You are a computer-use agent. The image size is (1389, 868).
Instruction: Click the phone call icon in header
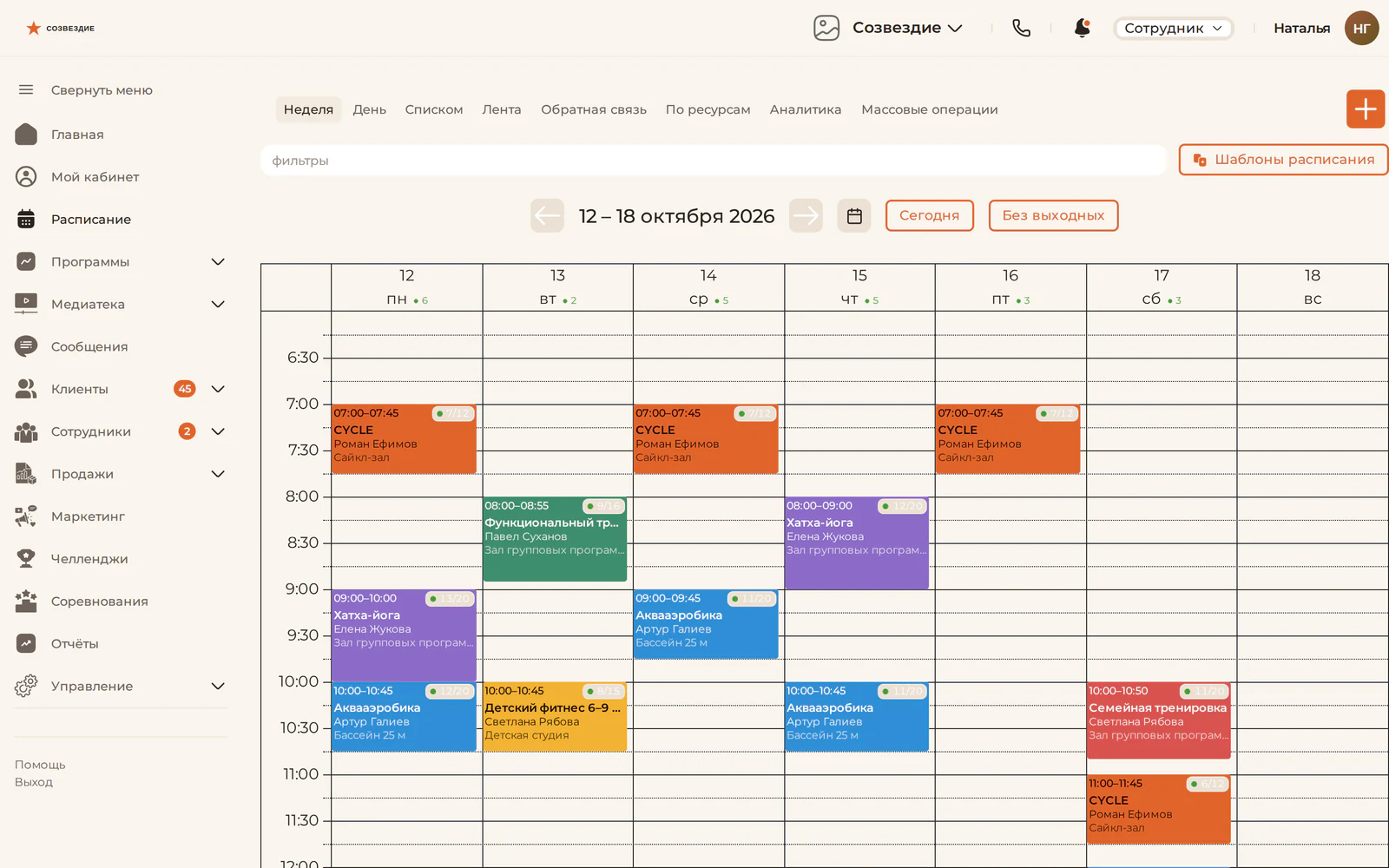pyautogui.click(x=1022, y=28)
